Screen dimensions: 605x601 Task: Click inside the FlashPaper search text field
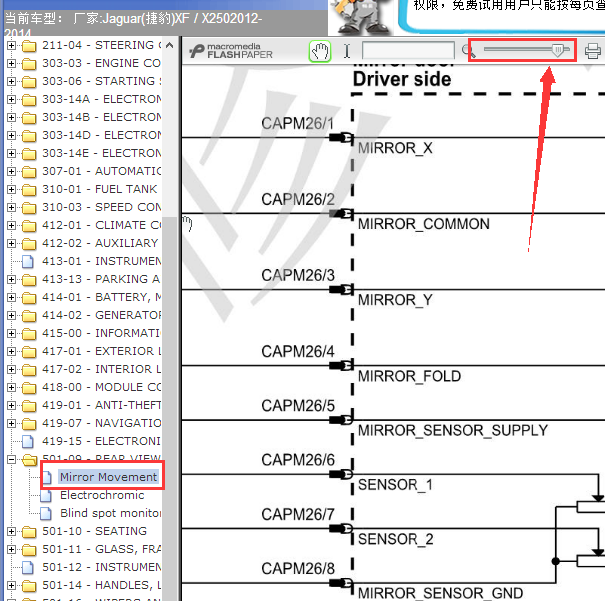[408, 51]
